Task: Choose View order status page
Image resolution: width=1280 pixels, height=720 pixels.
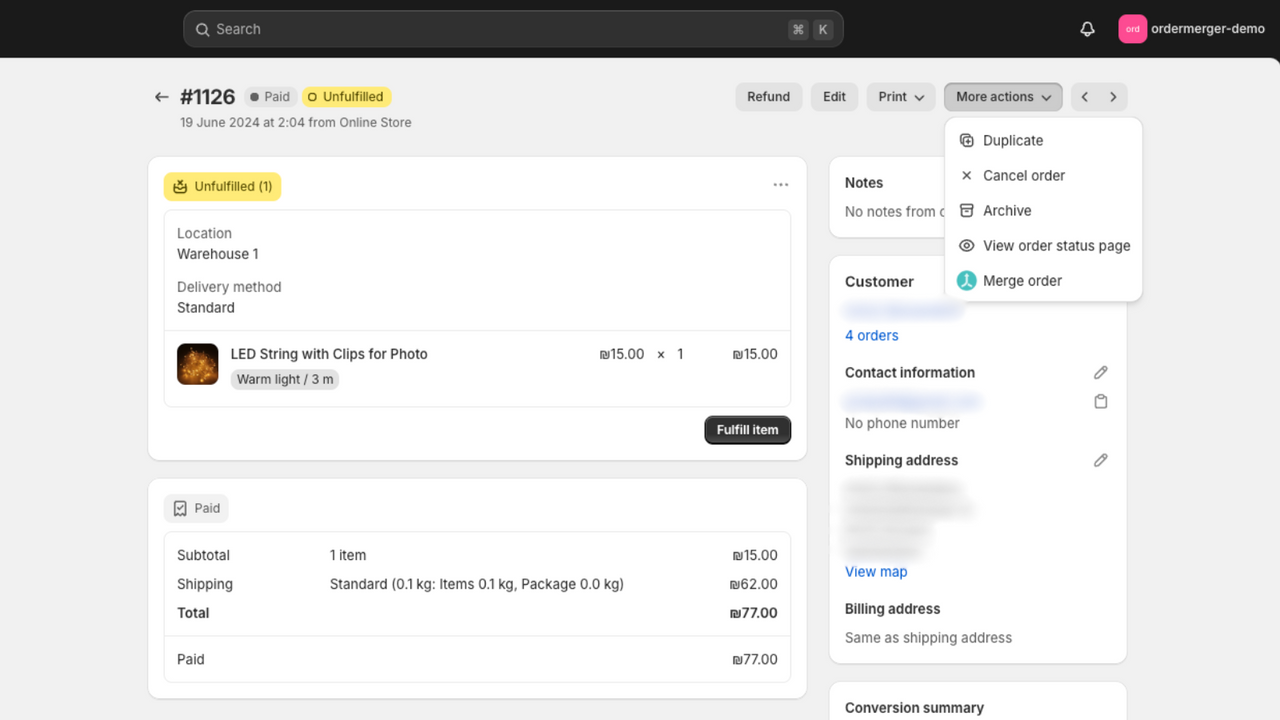Action: pos(1043,245)
